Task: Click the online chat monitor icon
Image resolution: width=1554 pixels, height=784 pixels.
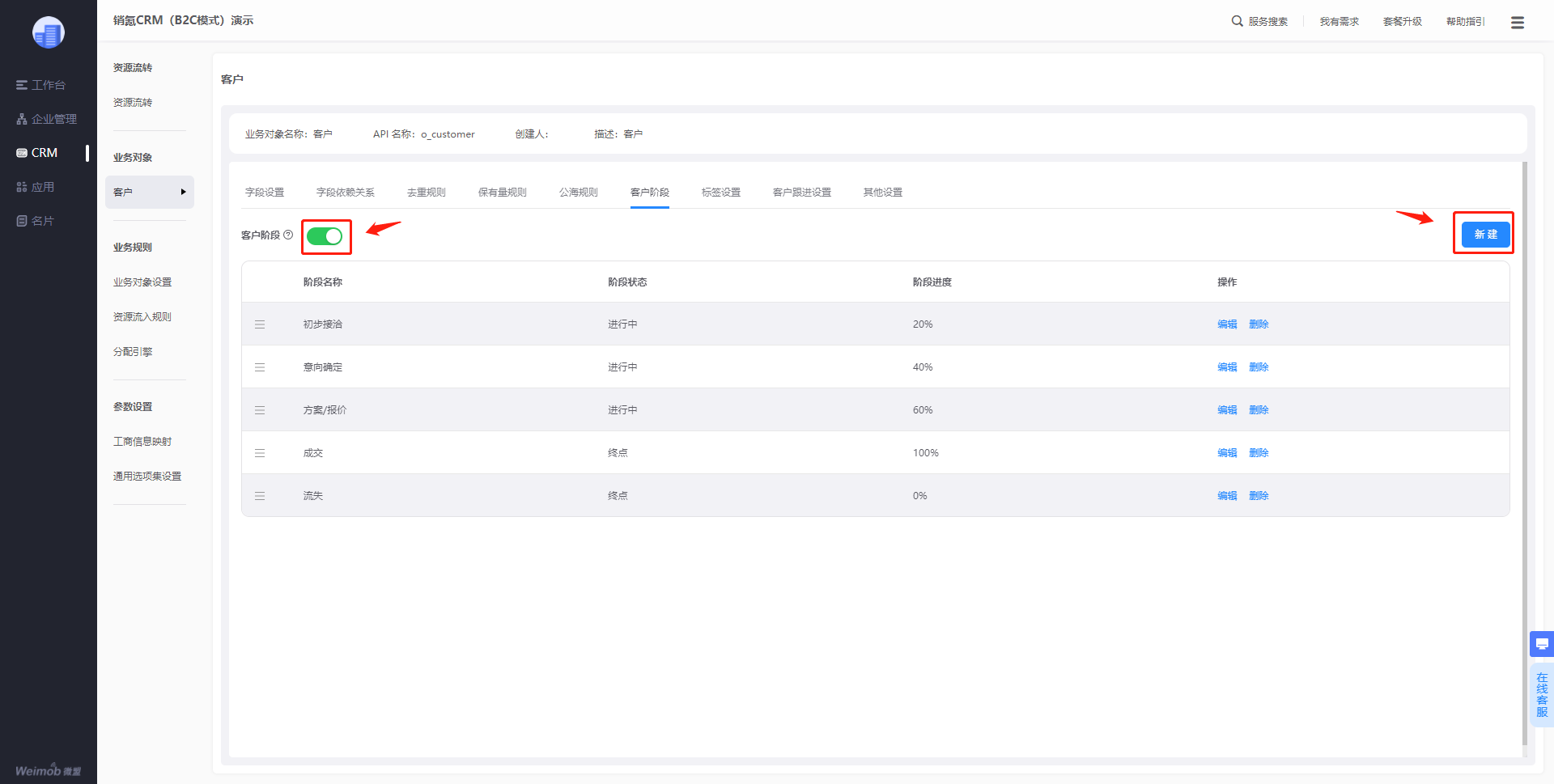Action: 1542,644
